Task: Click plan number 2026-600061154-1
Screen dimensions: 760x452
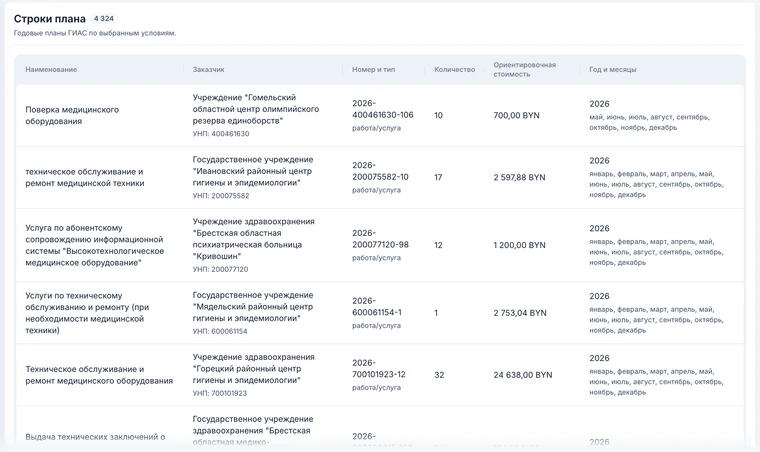Action: (377, 307)
